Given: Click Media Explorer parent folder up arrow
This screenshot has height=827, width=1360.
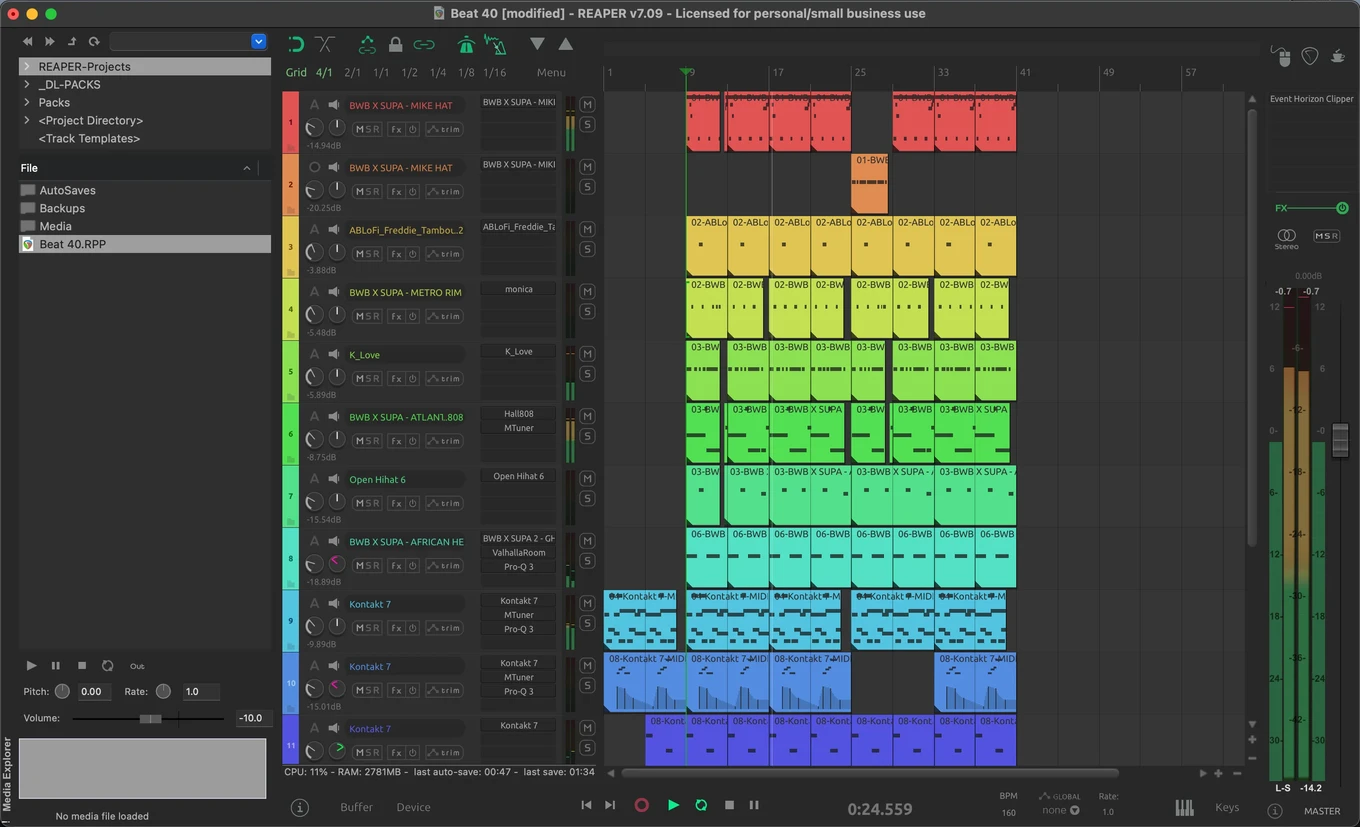Looking at the screenshot, I should click(72, 41).
